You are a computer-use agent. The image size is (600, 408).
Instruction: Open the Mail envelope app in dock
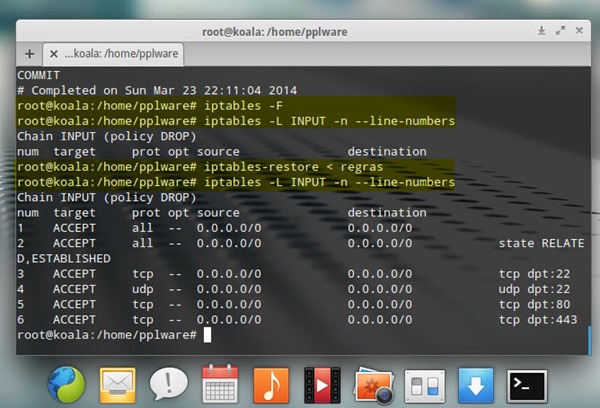pos(117,385)
